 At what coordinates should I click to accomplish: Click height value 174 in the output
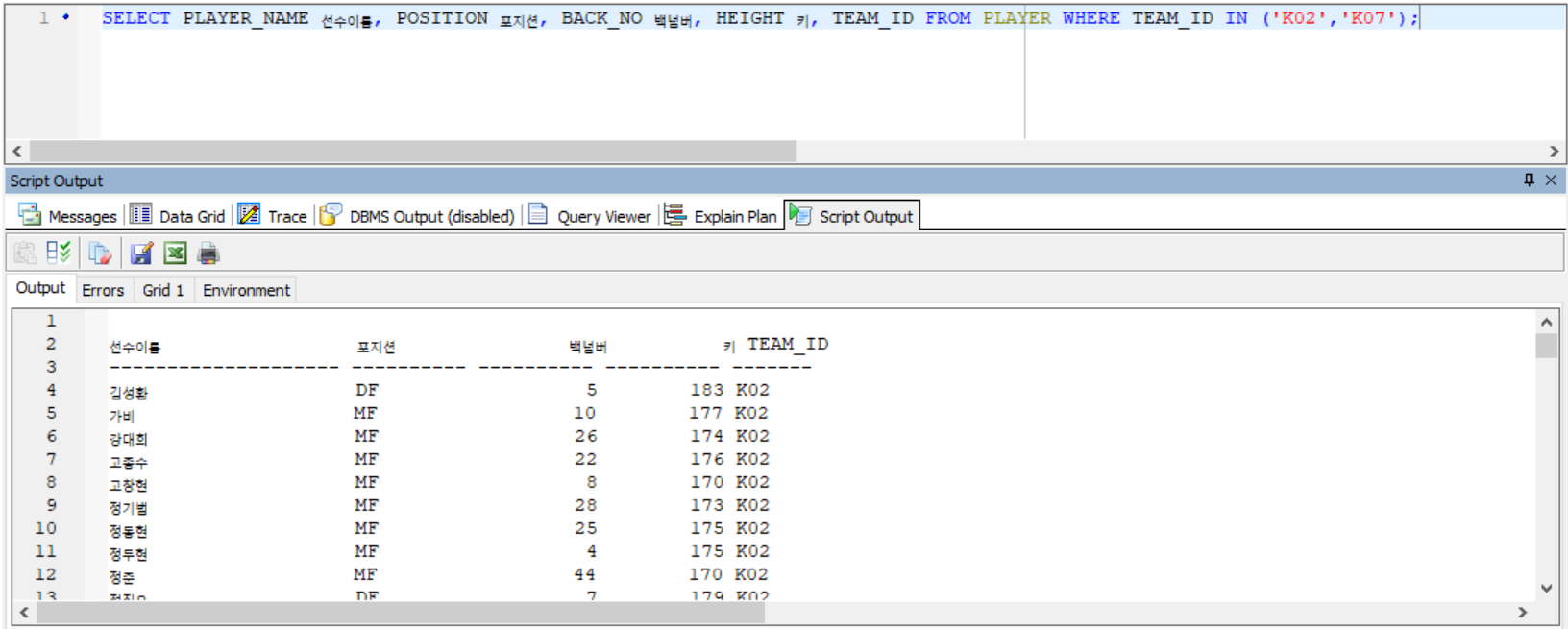pos(706,436)
